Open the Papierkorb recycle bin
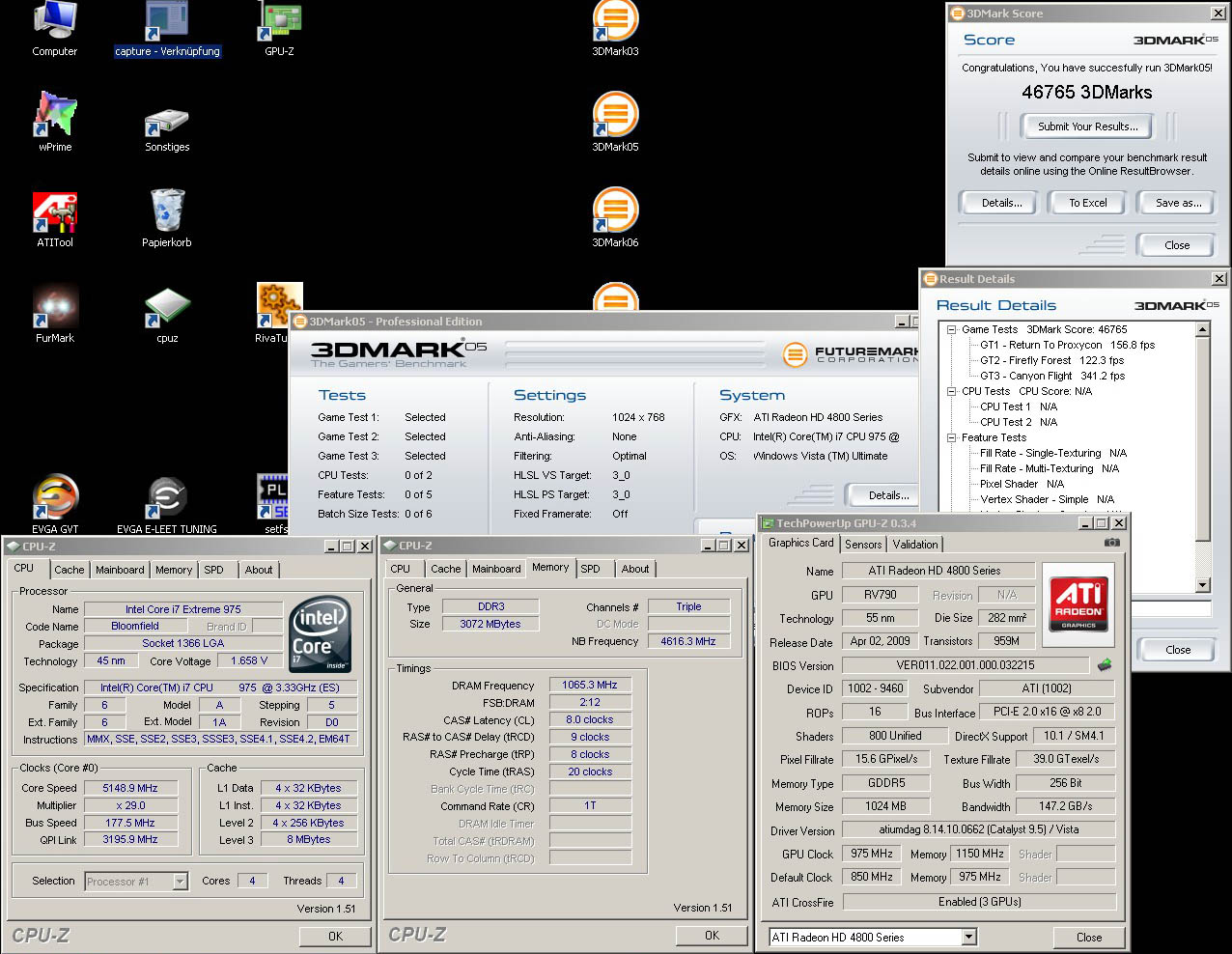 pos(167,218)
